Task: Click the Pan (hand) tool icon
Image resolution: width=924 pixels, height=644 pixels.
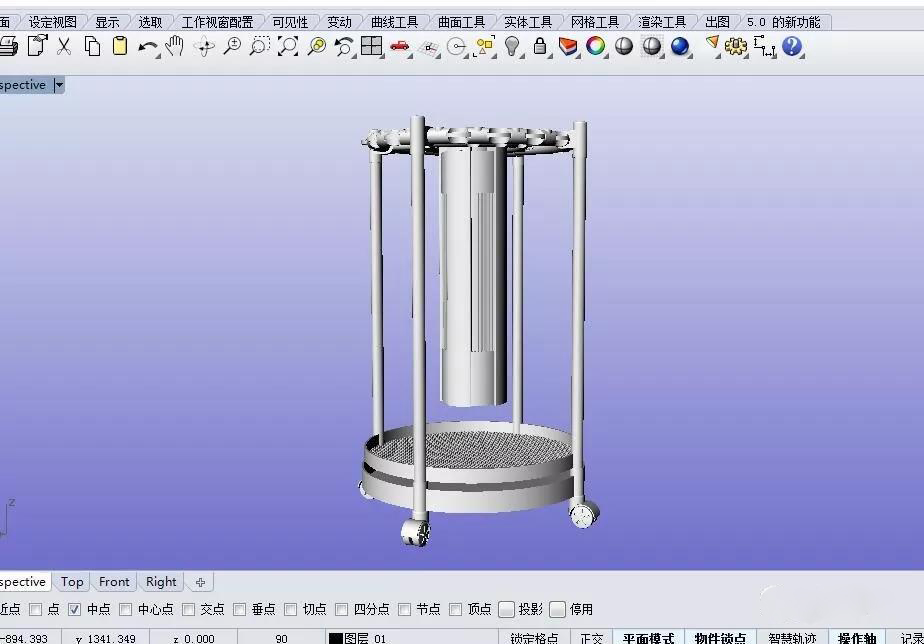Action: click(175, 46)
